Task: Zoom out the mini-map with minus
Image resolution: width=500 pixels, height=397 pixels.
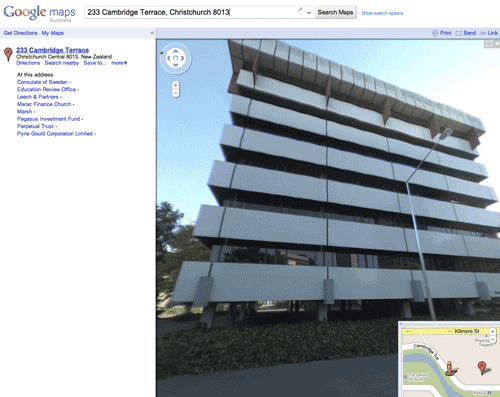Action: pyautogui.click(x=492, y=339)
